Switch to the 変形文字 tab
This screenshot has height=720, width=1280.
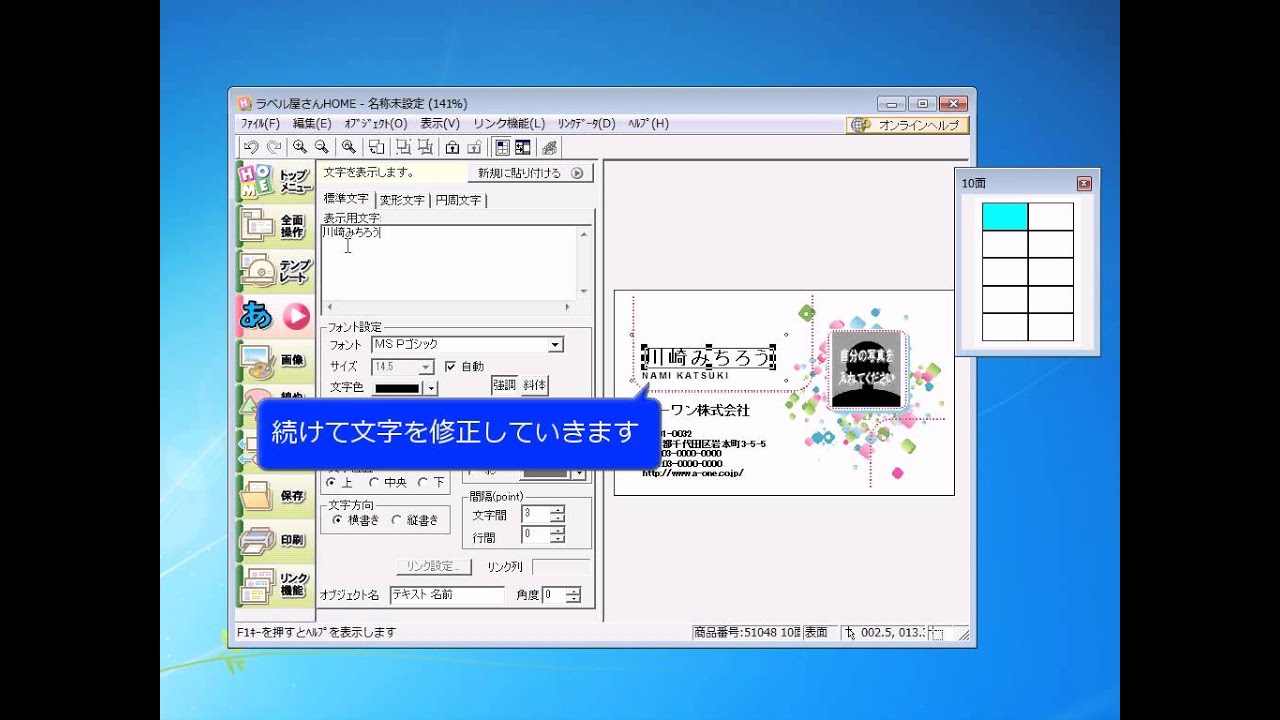401,200
